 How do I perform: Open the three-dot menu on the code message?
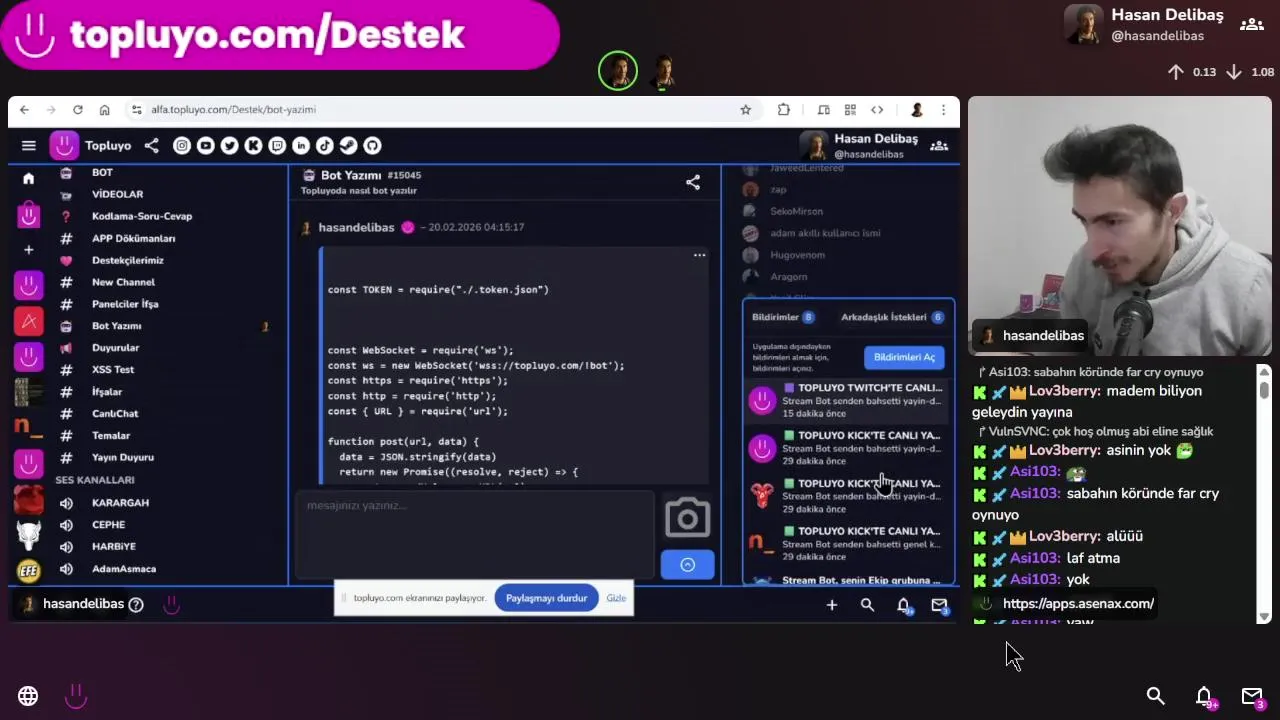699,255
